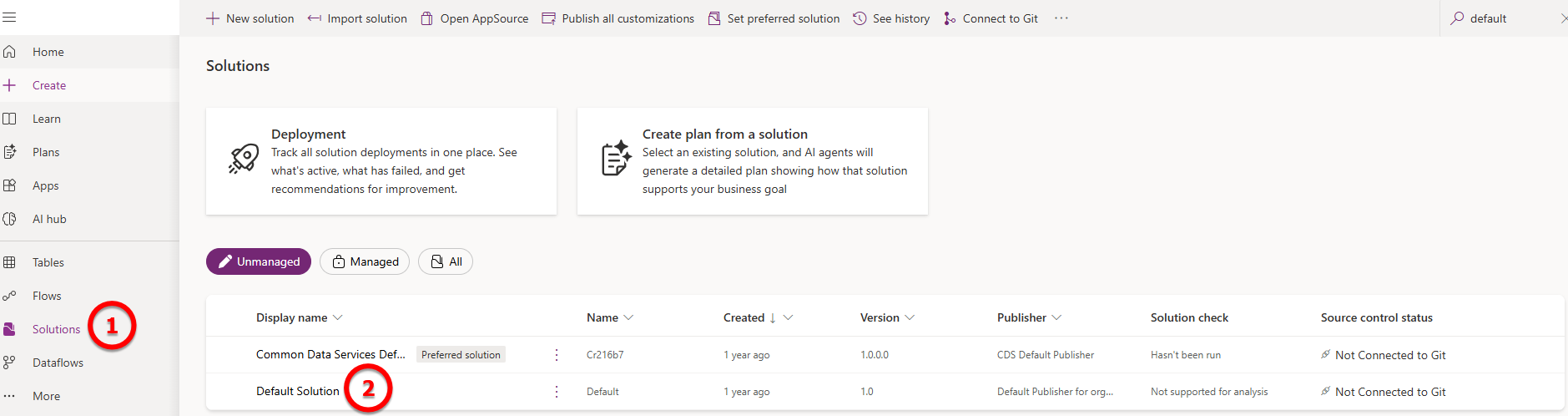Image resolution: width=1568 pixels, height=416 pixels.
Task: Open the Default Solution link
Action: pyautogui.click(x=298, y=391)
